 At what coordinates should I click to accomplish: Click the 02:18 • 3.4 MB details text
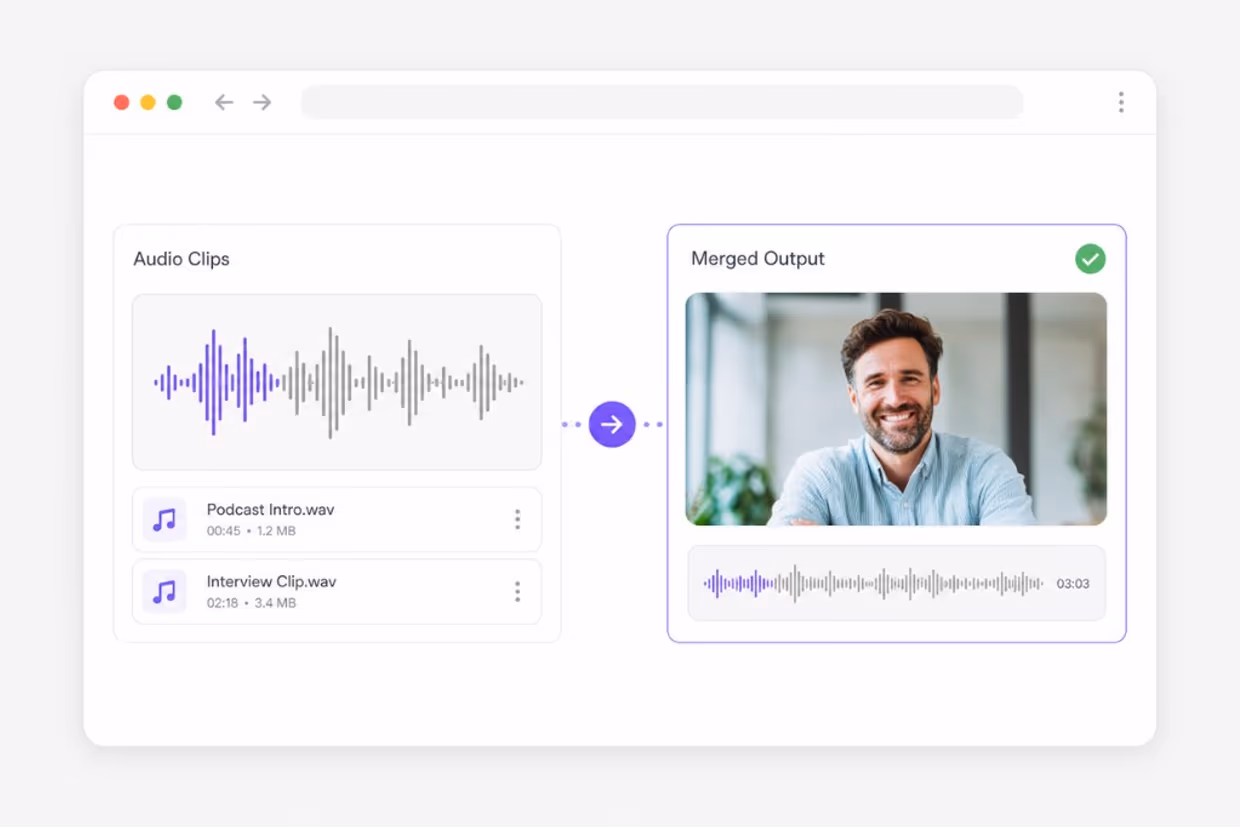coord(251,603)
